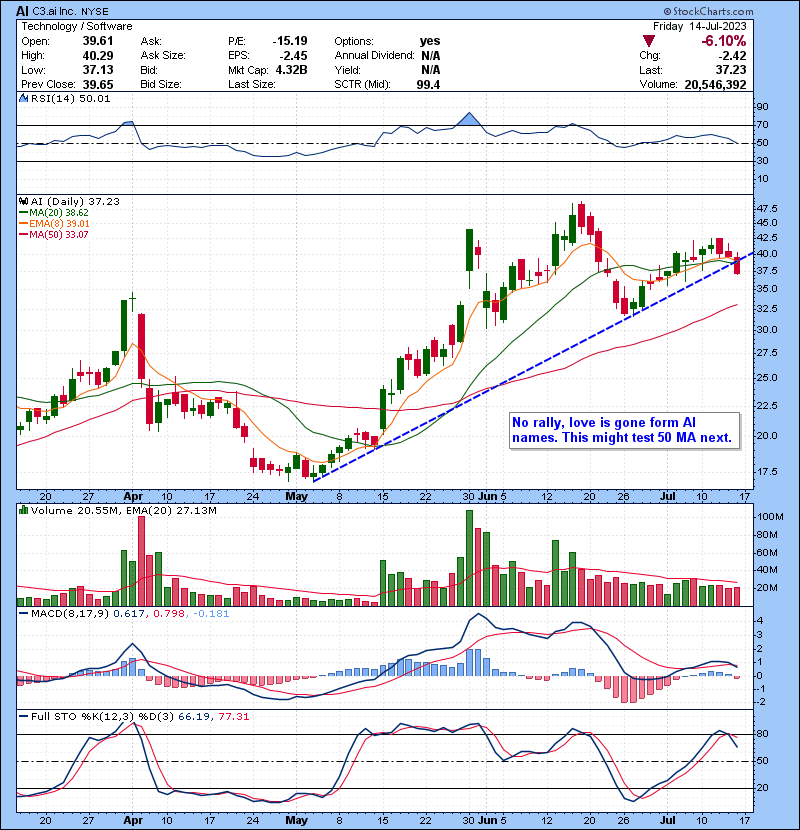
Task: Open the StockCharts.com watermark link
Action: coord(744,9)
